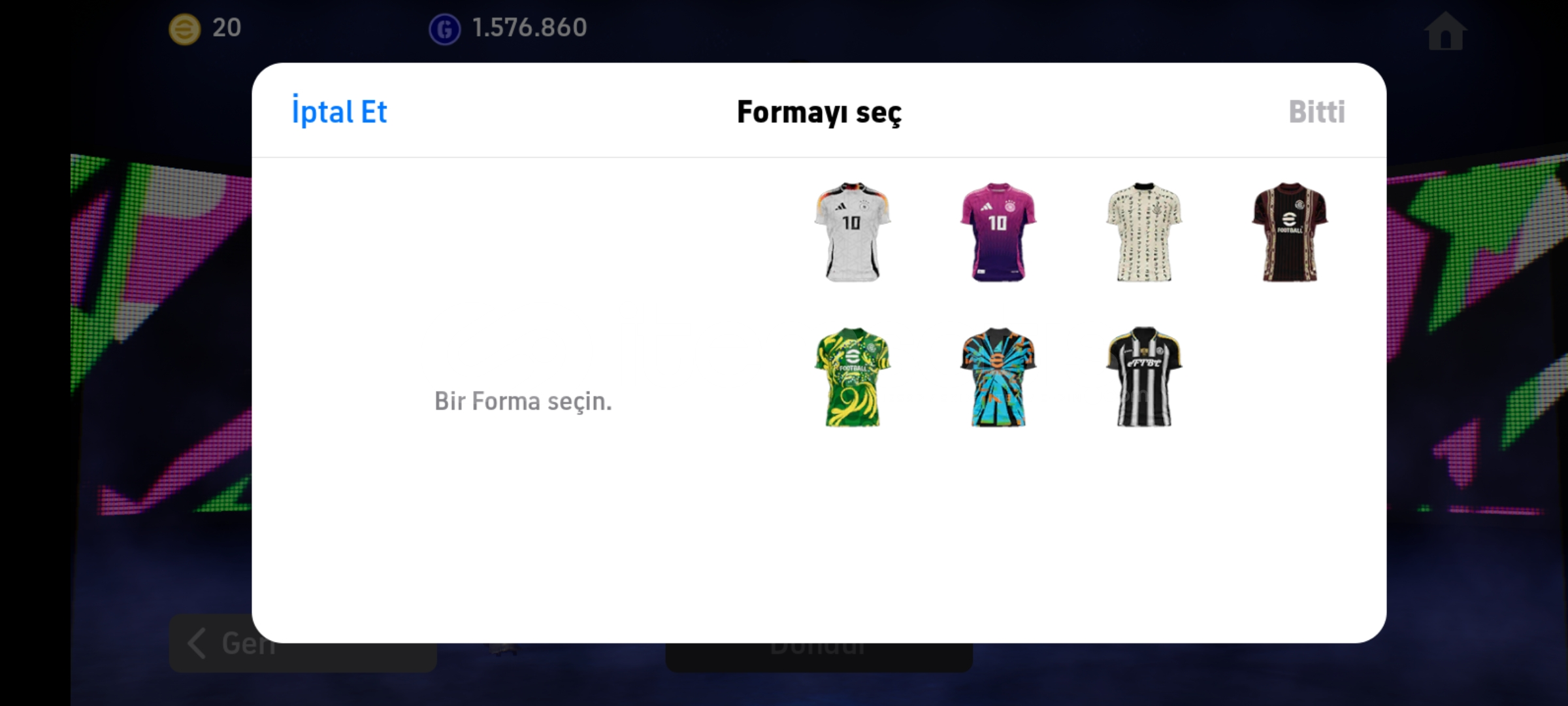Go to the home screen icon
Viewport: 1568px width, 706px height.
(x=1445, y=31)
